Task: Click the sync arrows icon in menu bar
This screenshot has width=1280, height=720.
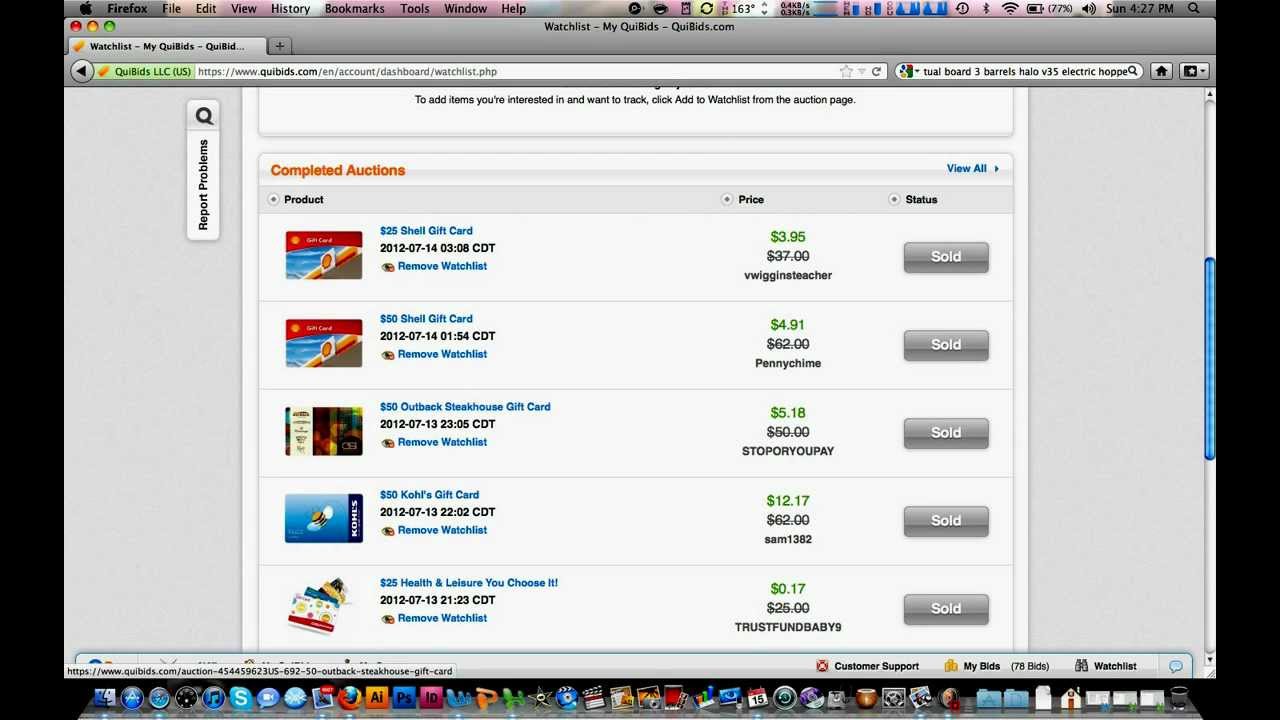Action: click(707, 8)
